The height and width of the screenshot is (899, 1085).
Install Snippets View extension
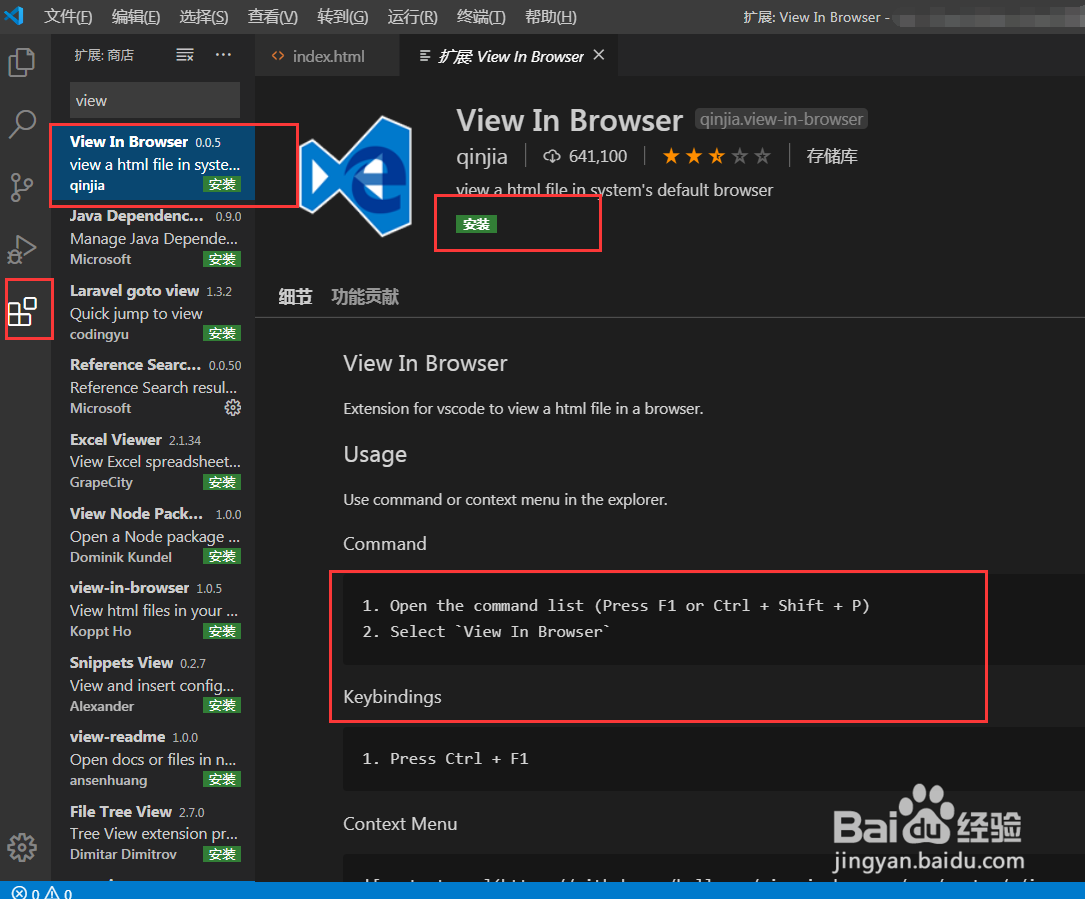(221, 705)
